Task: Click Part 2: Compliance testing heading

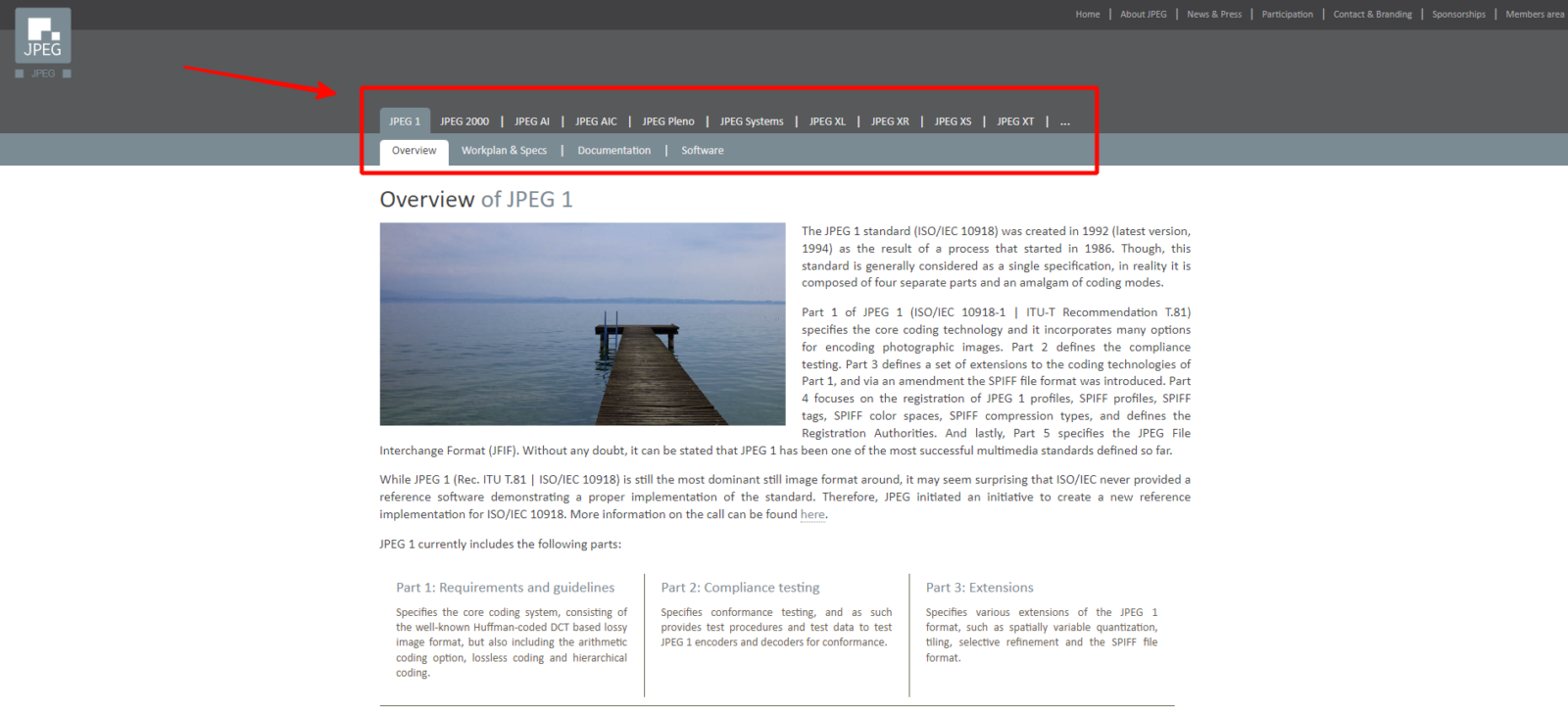Action: [x=740, y=588]
